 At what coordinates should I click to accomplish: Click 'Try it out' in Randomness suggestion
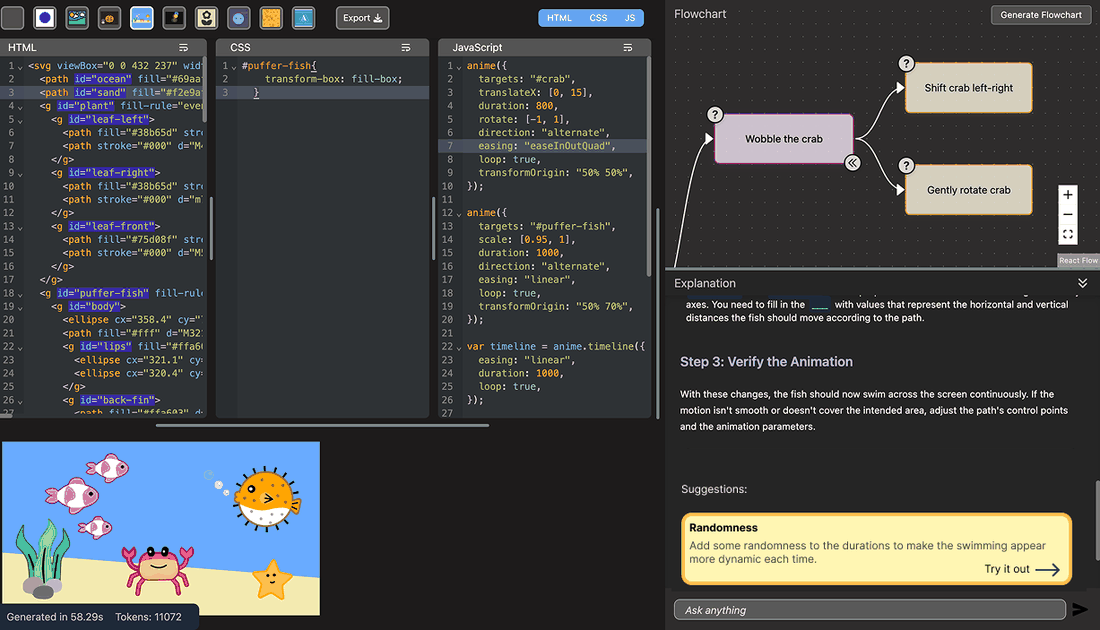point(1022,569)
